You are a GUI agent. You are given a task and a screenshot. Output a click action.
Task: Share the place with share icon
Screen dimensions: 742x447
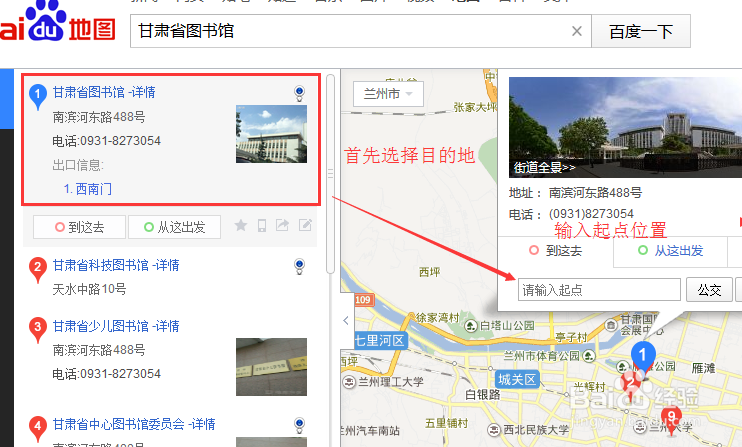click(283, 225)
